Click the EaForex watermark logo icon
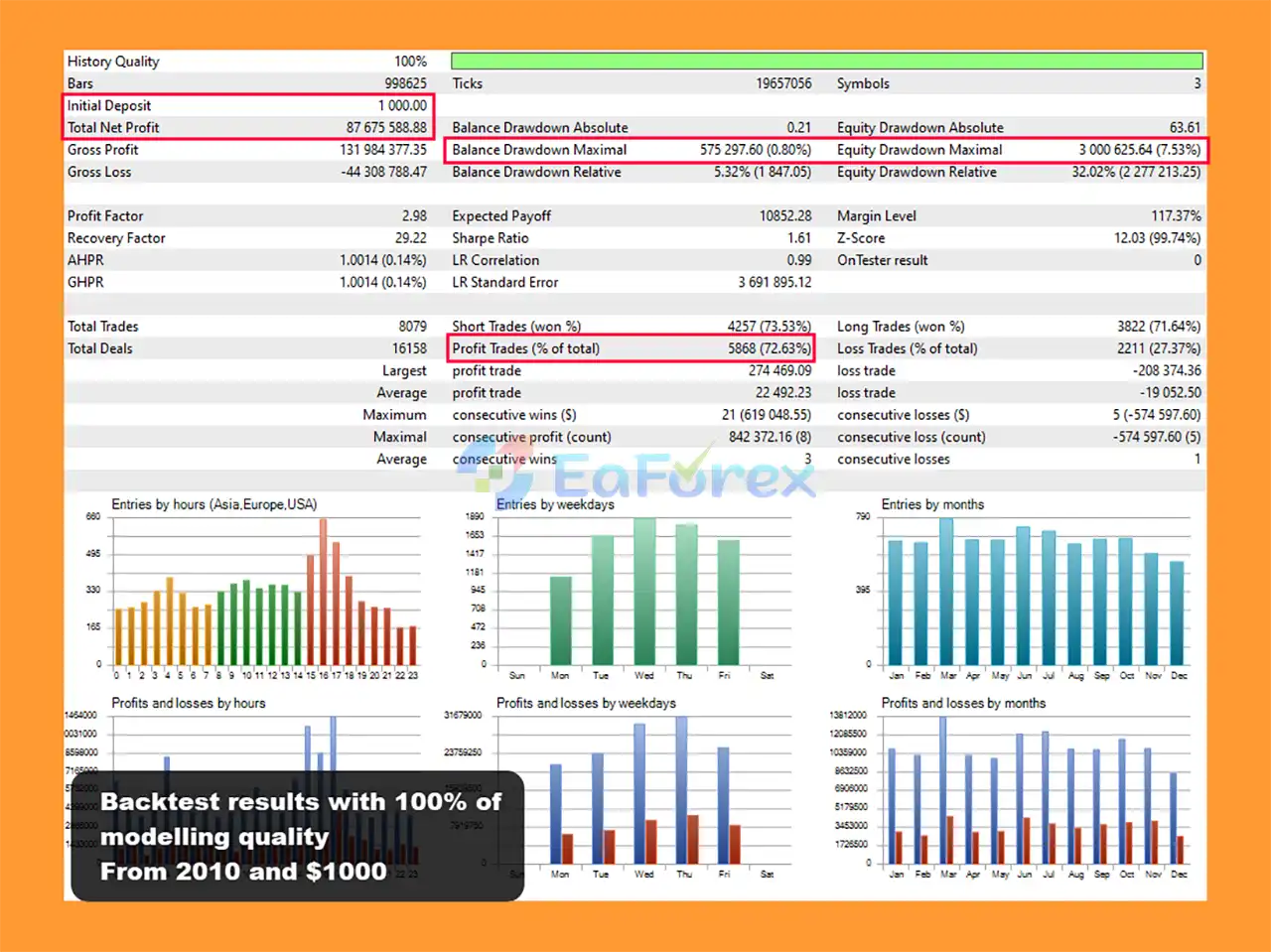 coord(494,475)
